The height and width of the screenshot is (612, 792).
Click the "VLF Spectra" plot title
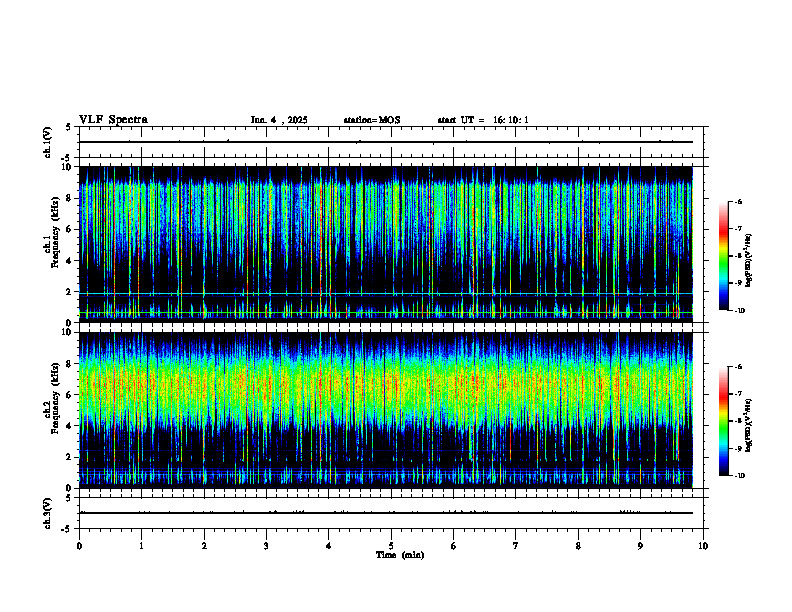[113, 120]
